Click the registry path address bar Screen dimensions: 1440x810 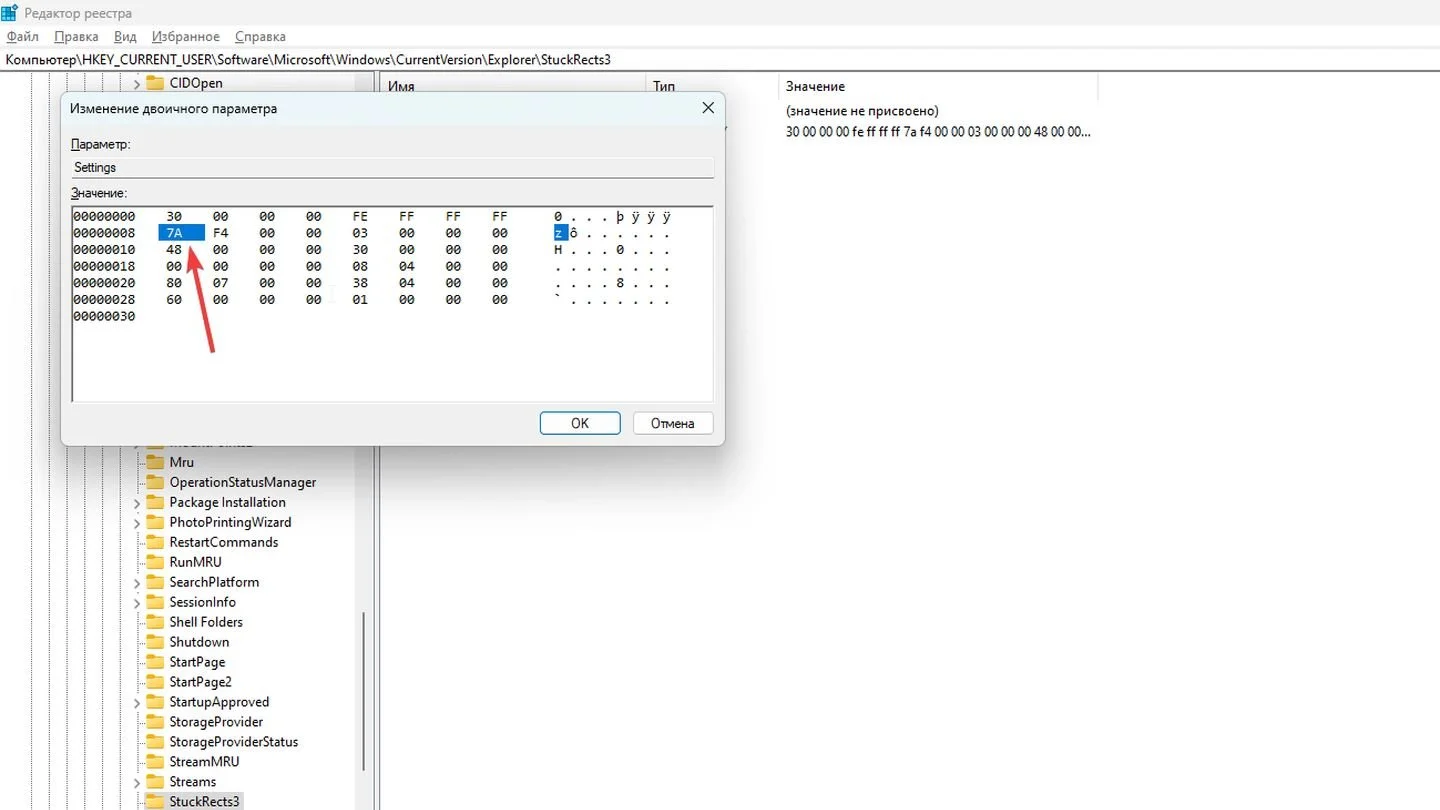(720, 60)
